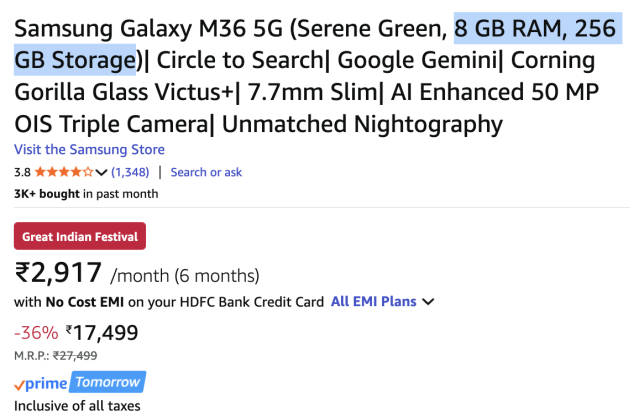Click the Search or ask link
The width and height of the screenshot is (639, 420).
point(206,172)
